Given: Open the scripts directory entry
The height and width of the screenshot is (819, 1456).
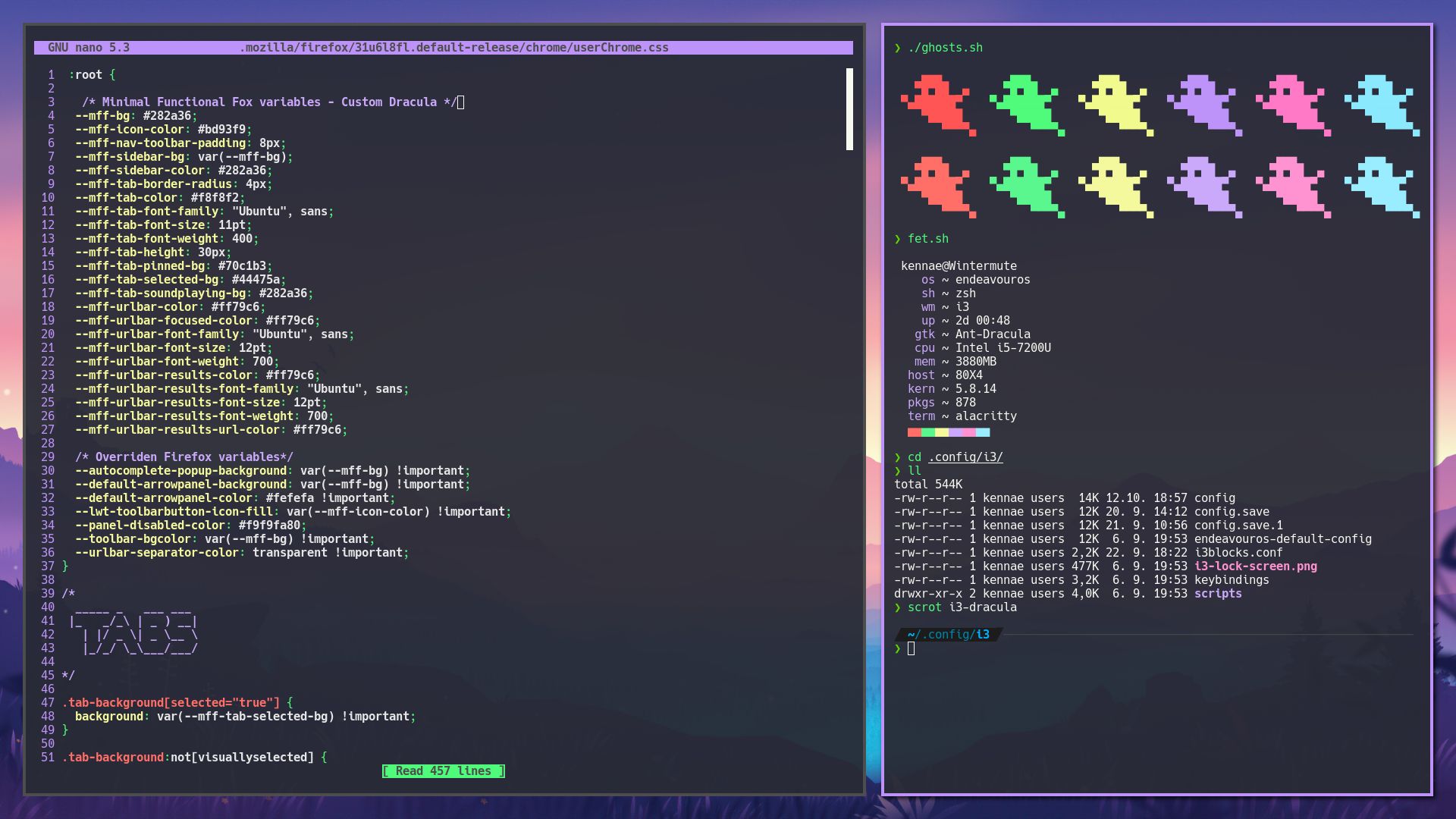Looking at the screenshot, I should [1218, 594].
